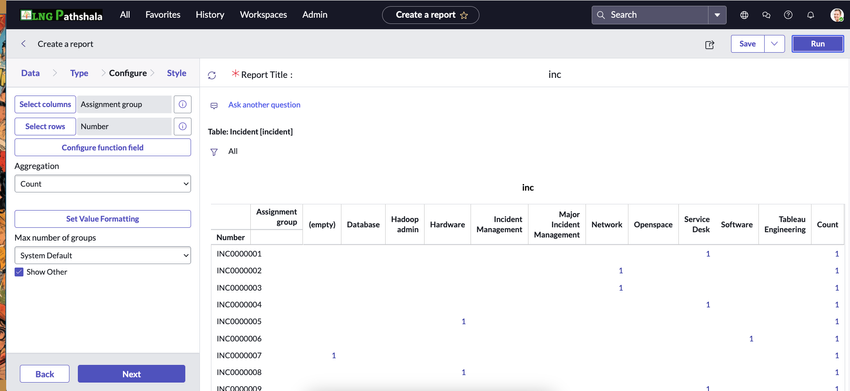850x391 pixels.
Task: Click the Ask another question link
Action: (x=264, y=105)
